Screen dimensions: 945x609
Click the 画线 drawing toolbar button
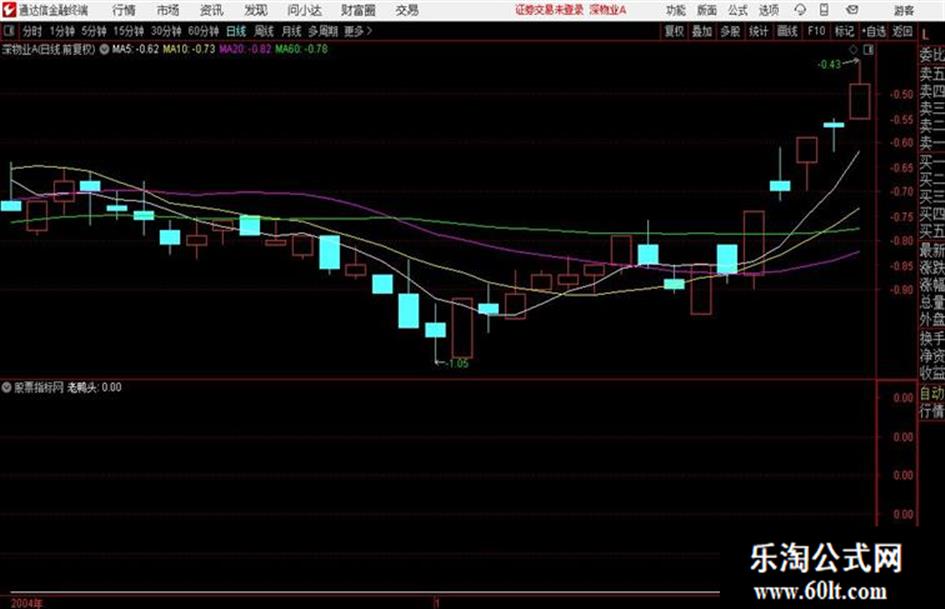point(787,31)
